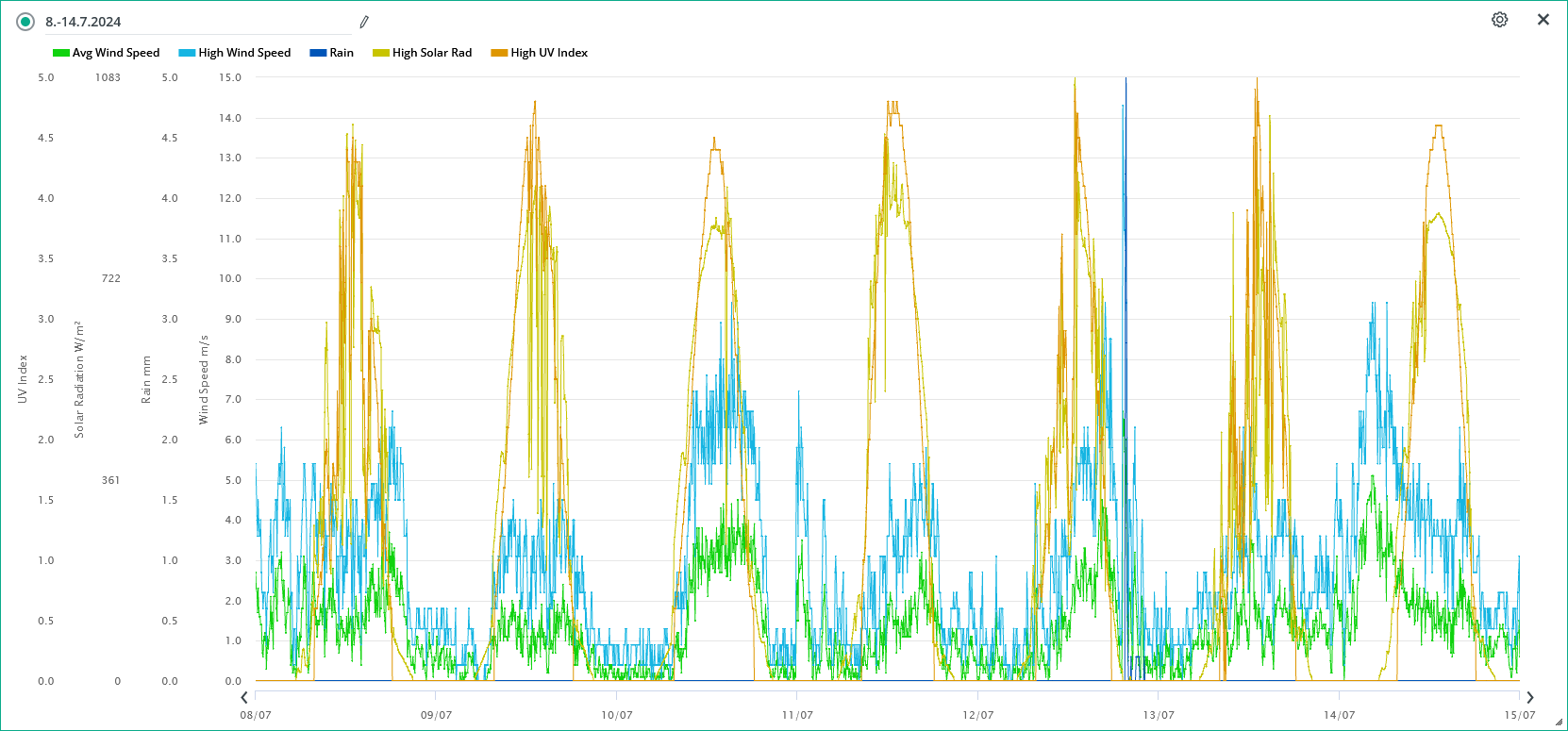
Task: Click the UV Index axis title
Action: (23, 379)
